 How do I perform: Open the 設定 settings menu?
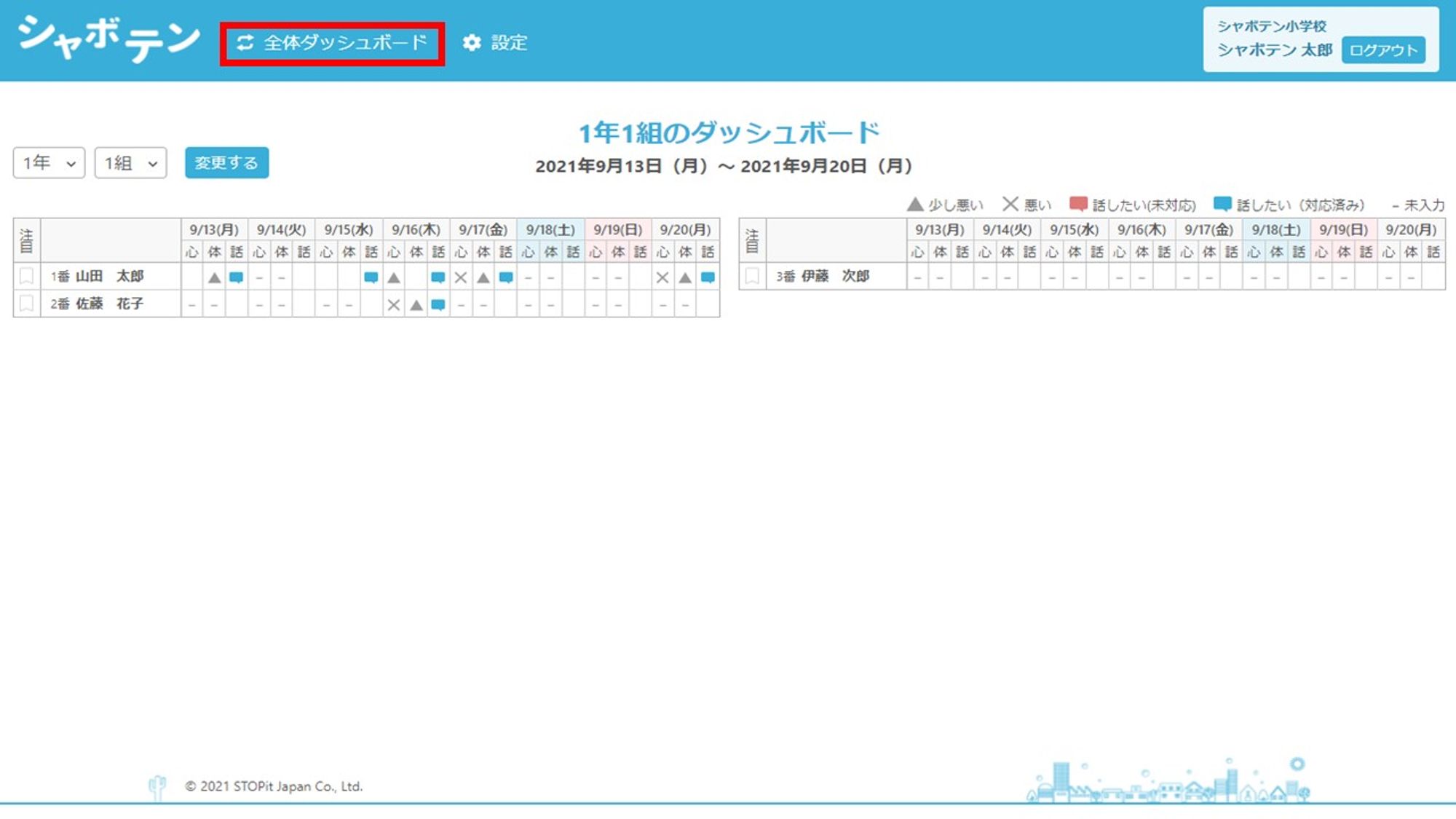point(495,43)
